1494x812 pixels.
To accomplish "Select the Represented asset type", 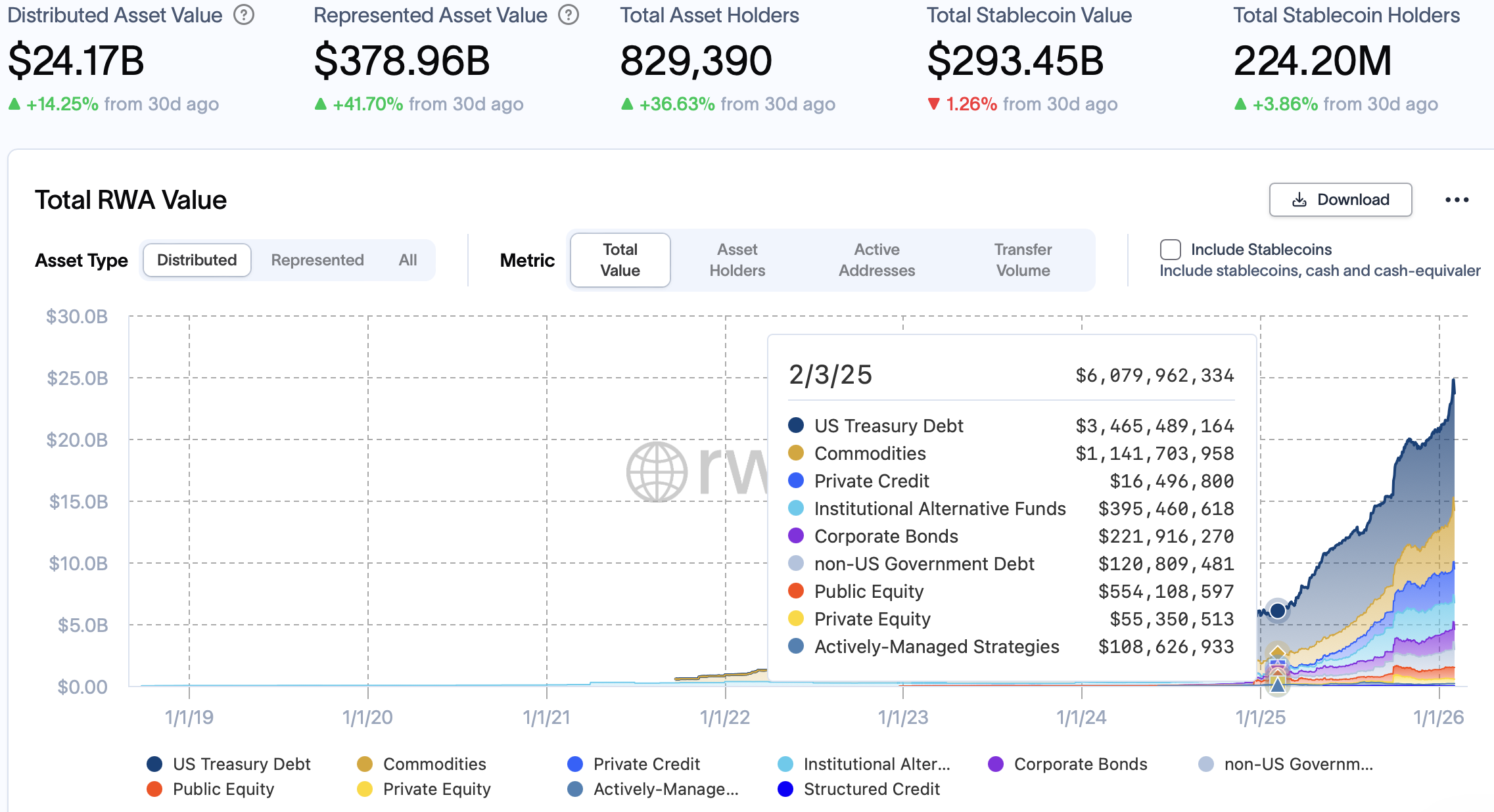I will pyautogui.click(x=317, y=260).
